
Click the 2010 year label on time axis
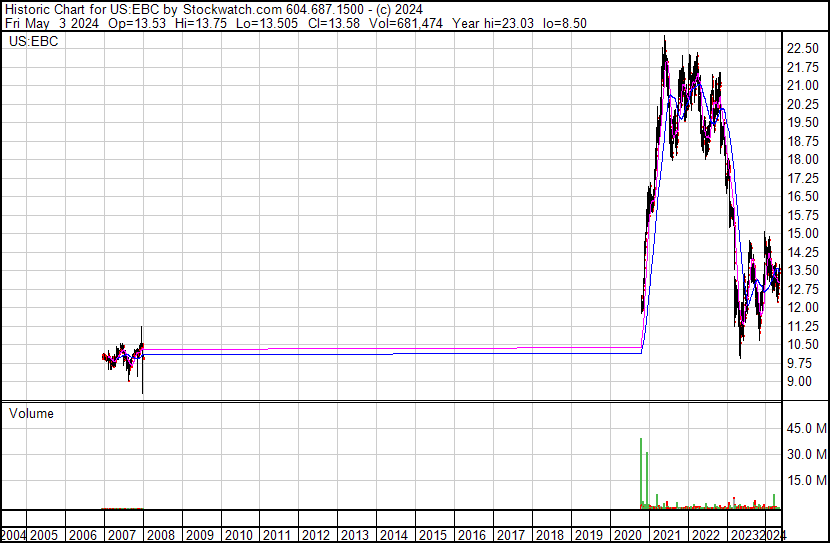coord(238,535)
